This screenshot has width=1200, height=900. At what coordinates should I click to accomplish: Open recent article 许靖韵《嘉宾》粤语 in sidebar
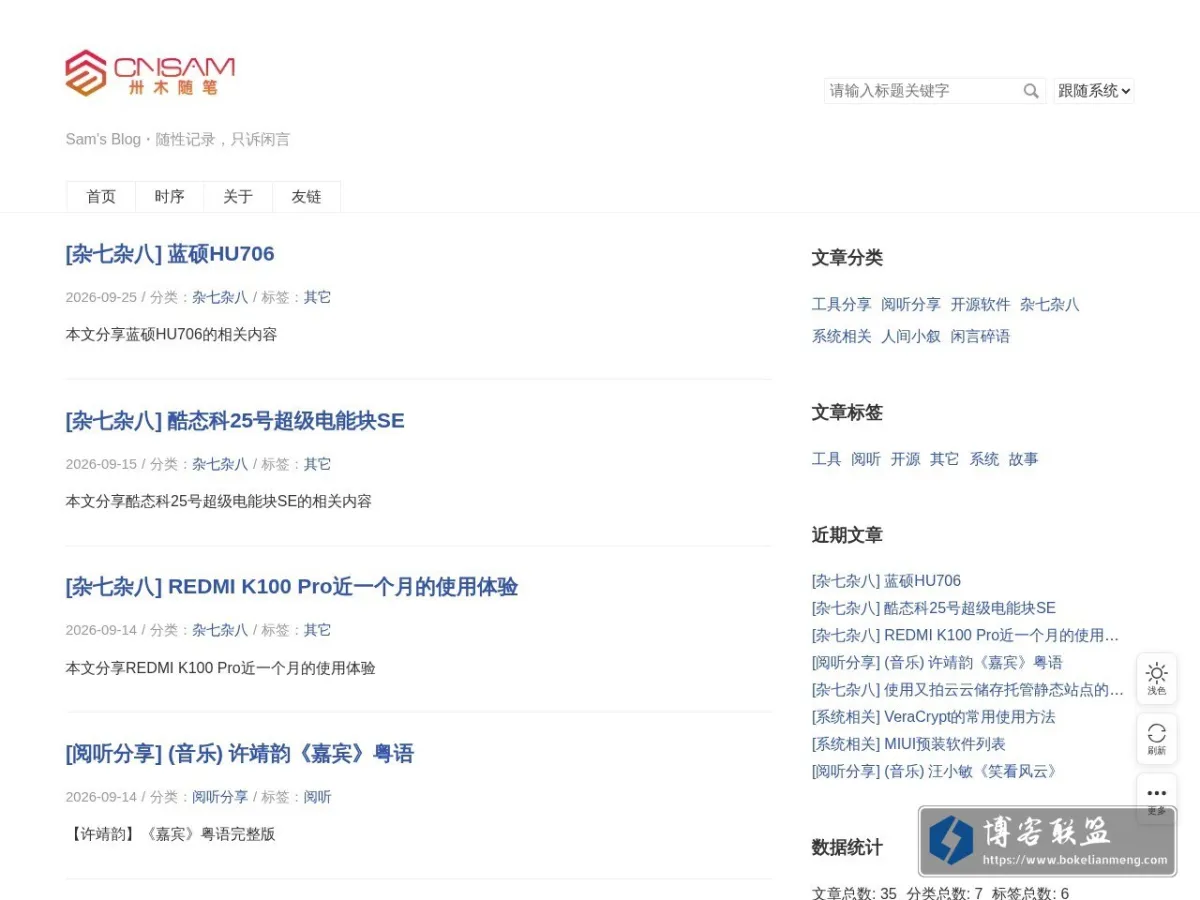pyautogui.click(x=937, y=662)
